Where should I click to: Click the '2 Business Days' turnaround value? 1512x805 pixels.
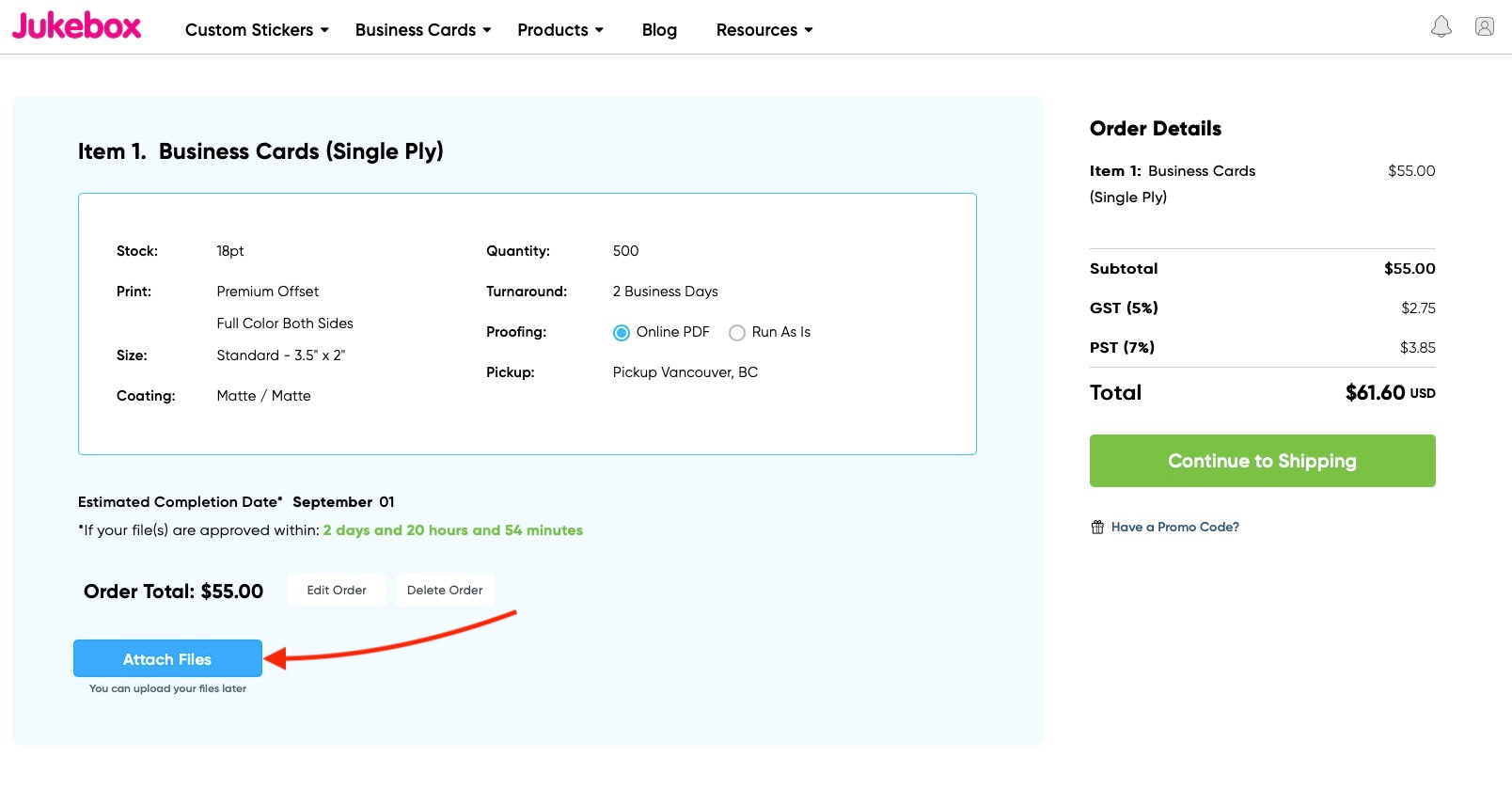(665, 292)
